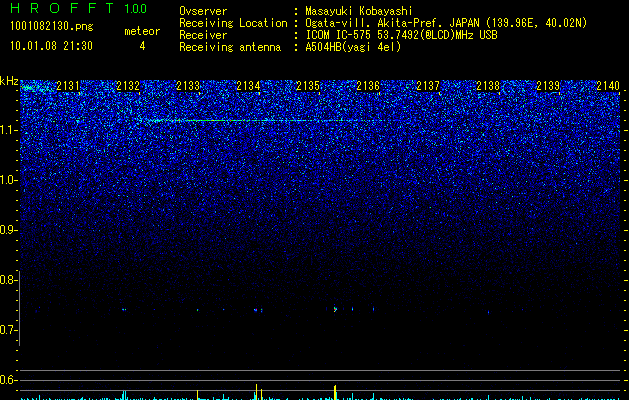The image size is (629, 400).
Task: Click the 2132 time marker
Action: [128, 86]
